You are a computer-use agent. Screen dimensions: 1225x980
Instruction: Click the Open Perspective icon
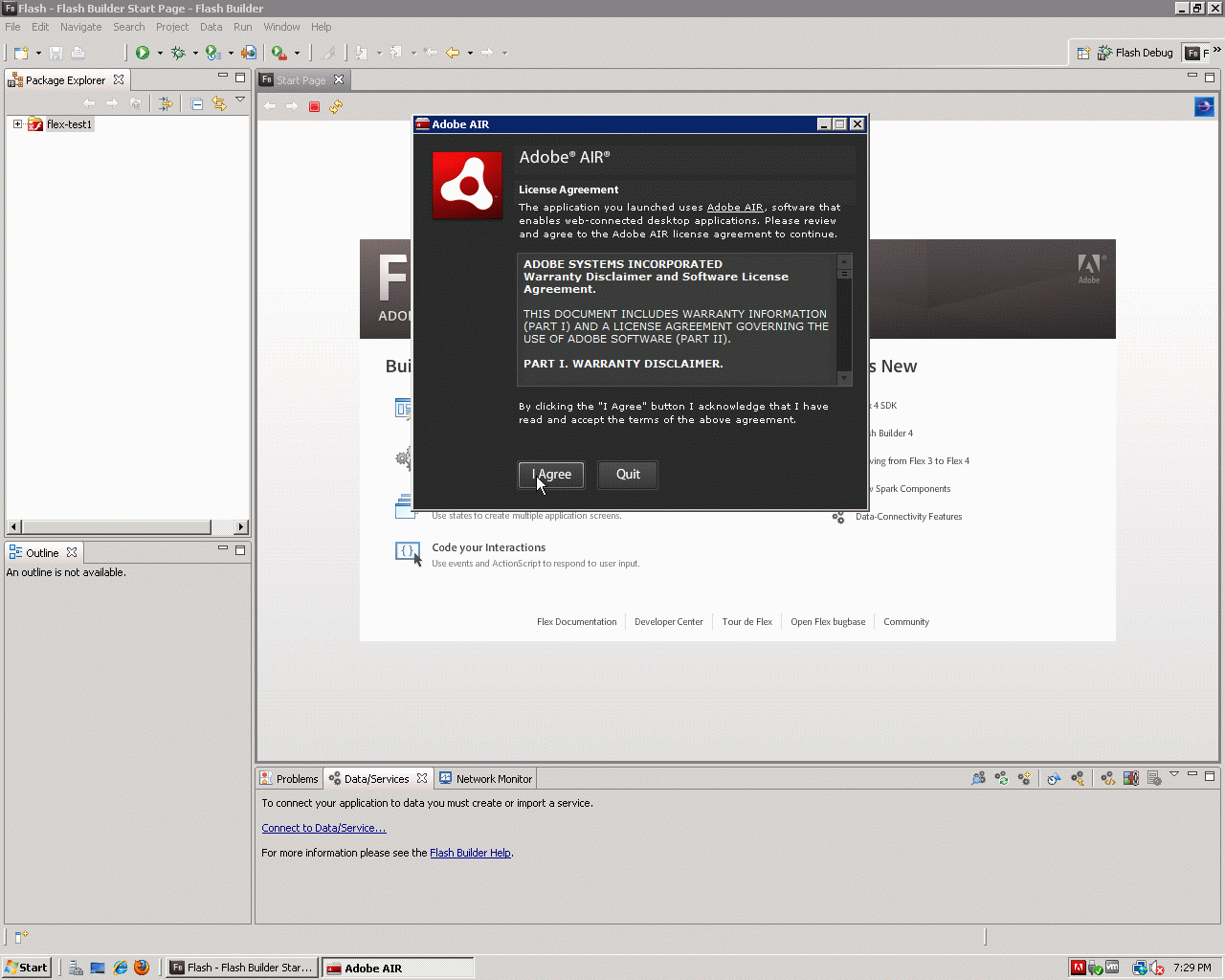(1083, 53)
